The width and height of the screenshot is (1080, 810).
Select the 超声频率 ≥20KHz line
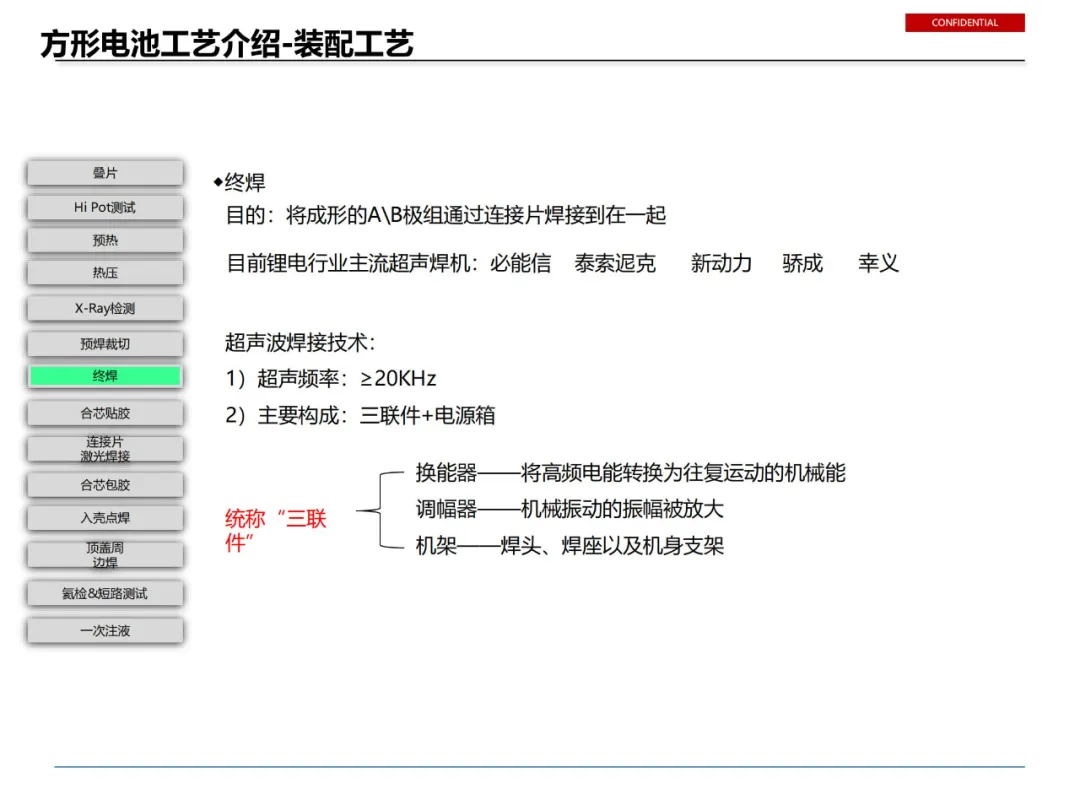331,379
